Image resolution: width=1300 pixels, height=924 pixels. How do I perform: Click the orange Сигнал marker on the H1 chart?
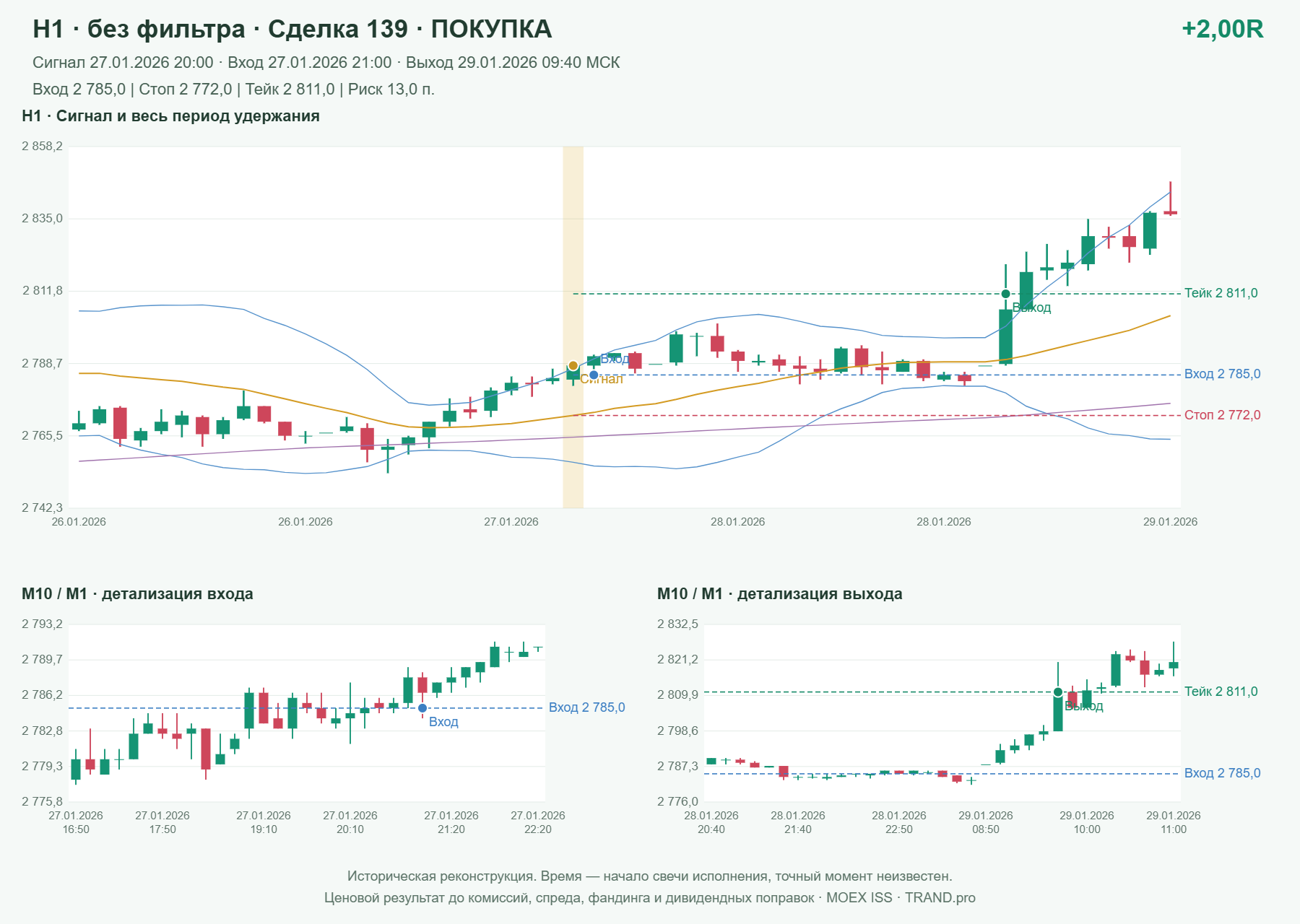pyautogui.click(x=573, y=366)
